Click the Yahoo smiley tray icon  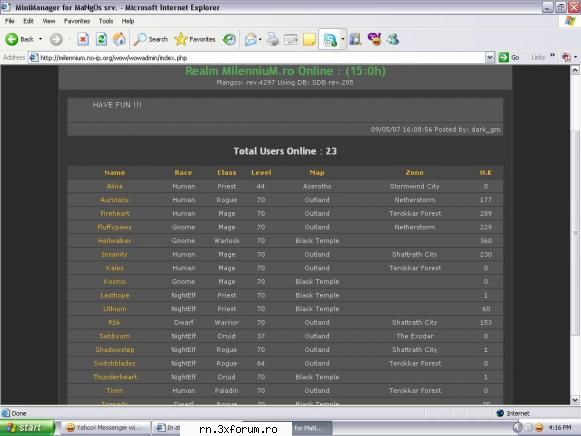click(539, 428)
